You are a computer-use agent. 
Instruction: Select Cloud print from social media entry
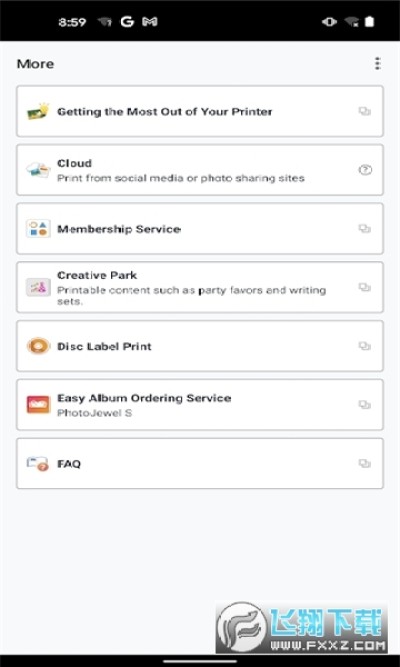pos(200,170)
